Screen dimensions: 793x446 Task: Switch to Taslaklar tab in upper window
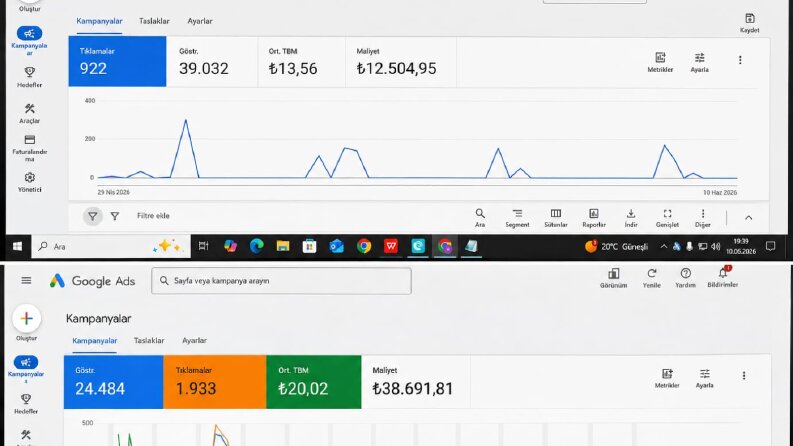click(154, 21)
